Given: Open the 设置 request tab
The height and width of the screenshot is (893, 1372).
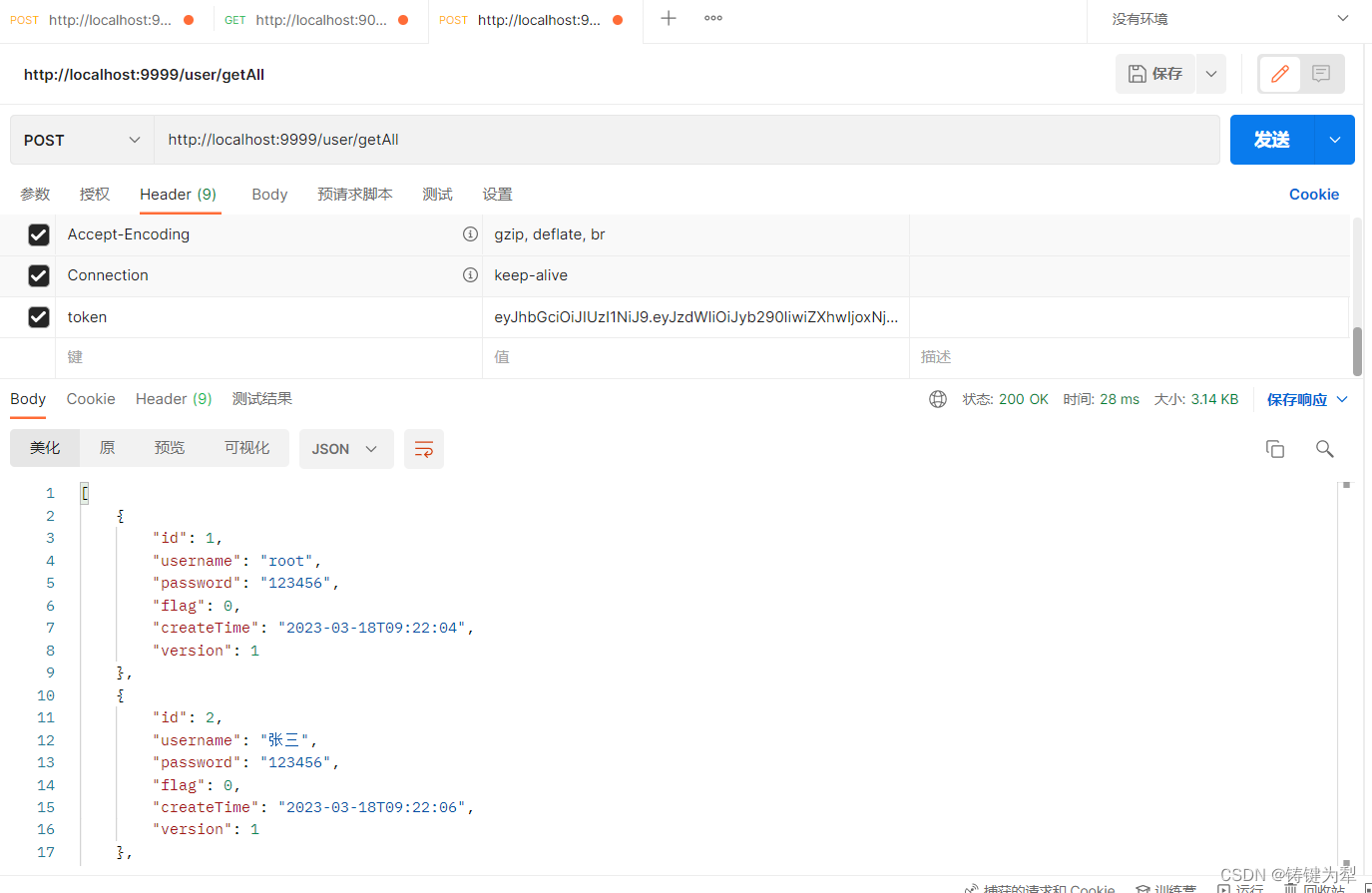Looking at the screenshot, I should click(497, 195).
